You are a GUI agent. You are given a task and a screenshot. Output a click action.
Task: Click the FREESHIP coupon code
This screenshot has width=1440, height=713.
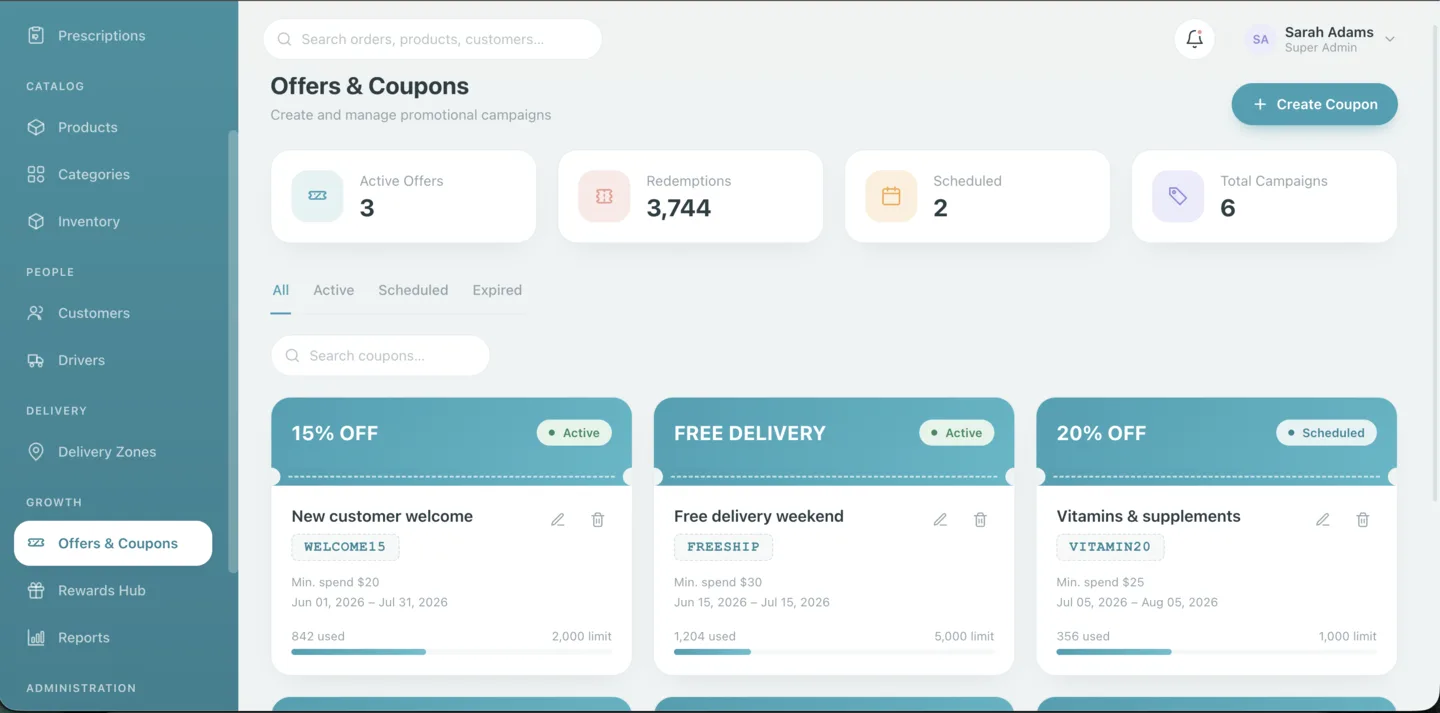[x=723, y=547]
